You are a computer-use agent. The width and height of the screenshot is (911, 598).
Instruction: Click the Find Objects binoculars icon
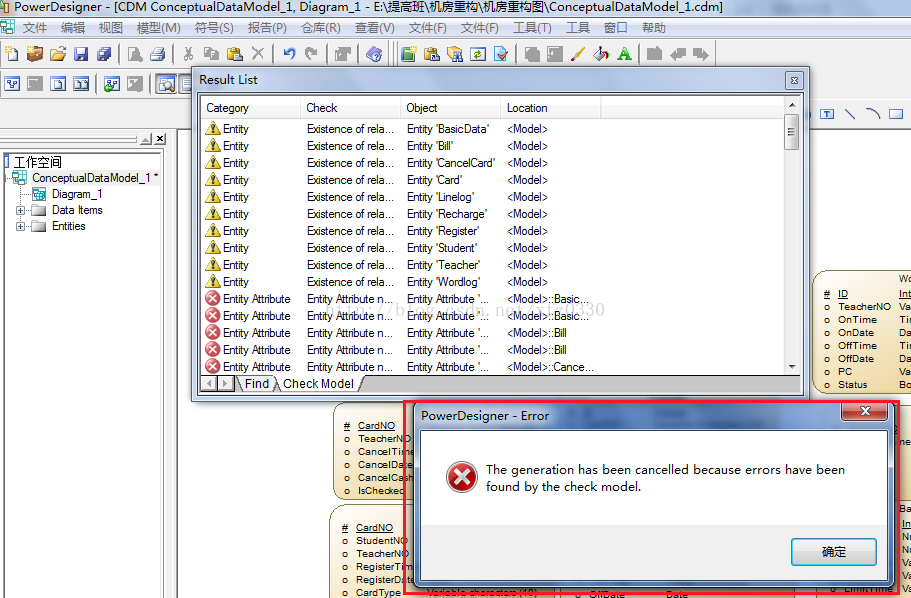[x=455, y=54]
